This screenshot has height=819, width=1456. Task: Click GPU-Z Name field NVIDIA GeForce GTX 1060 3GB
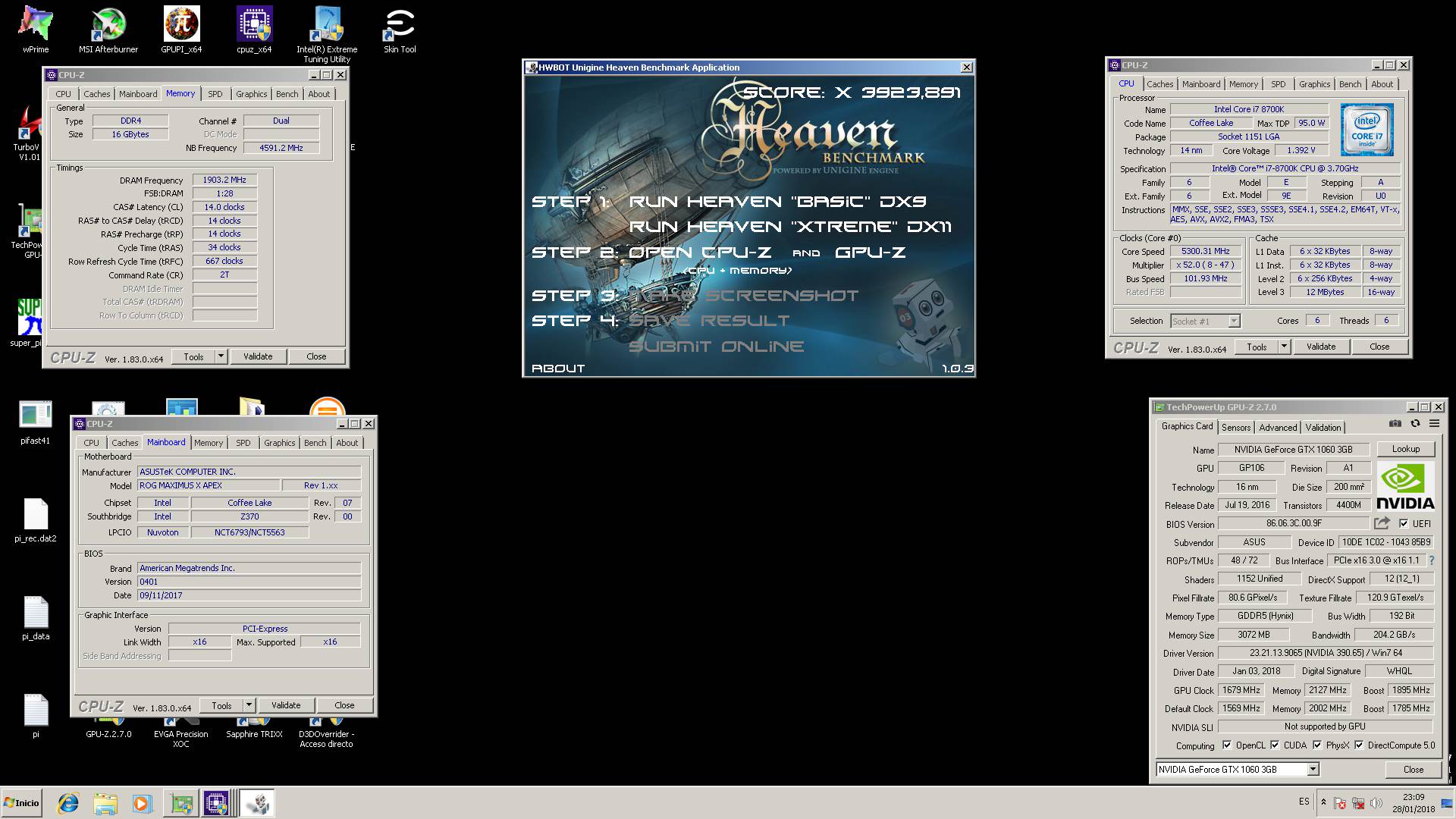pyautogui.click(x=1293, y=450)
